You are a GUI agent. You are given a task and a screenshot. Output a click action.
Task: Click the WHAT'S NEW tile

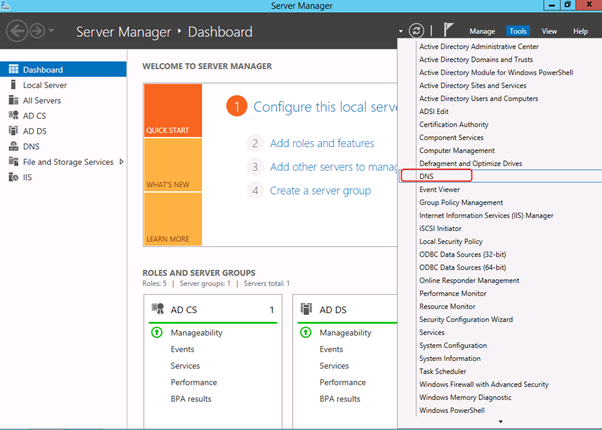[x=173, y=165]
